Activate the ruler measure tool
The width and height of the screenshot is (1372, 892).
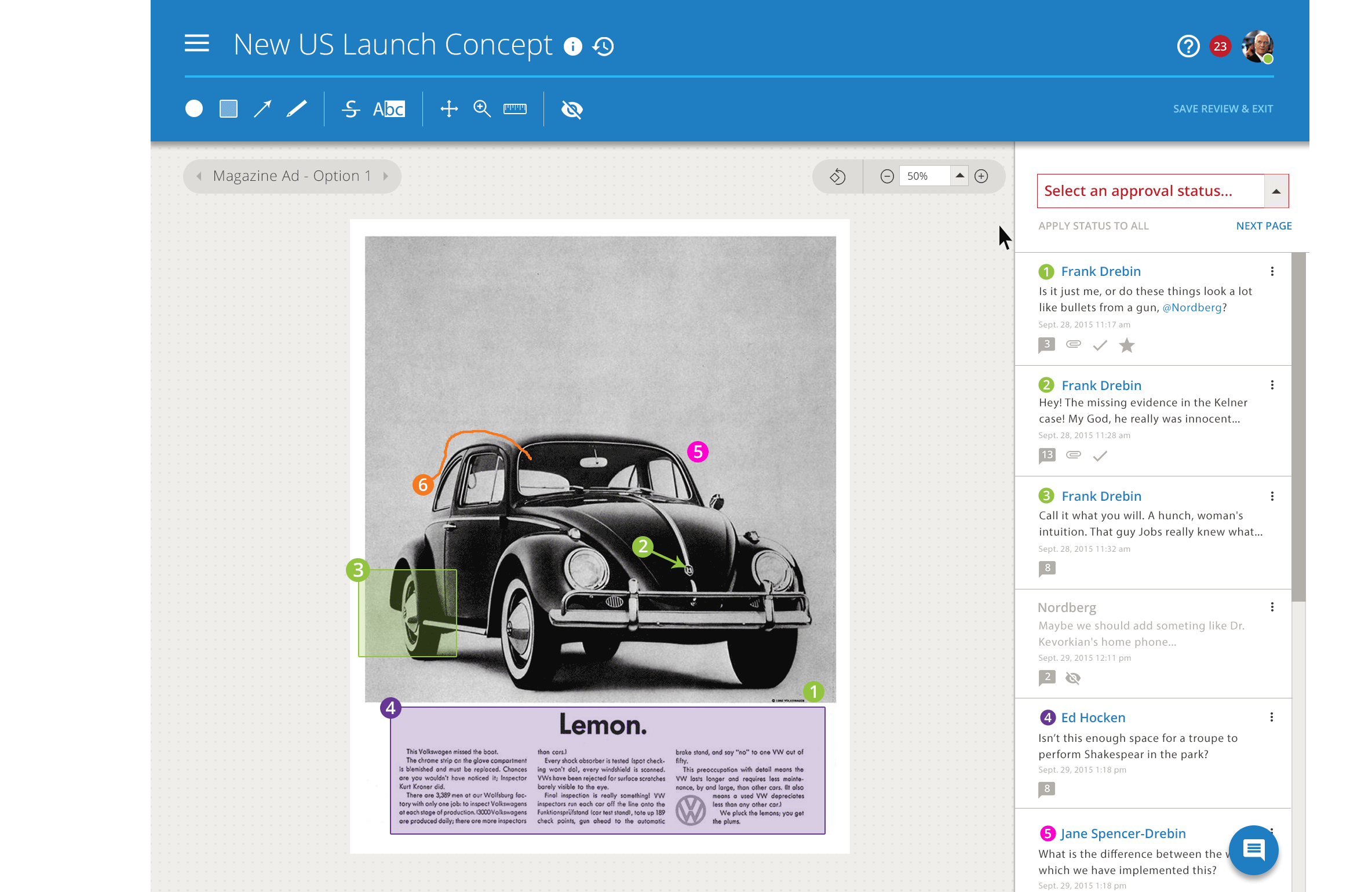click(514, 109)
